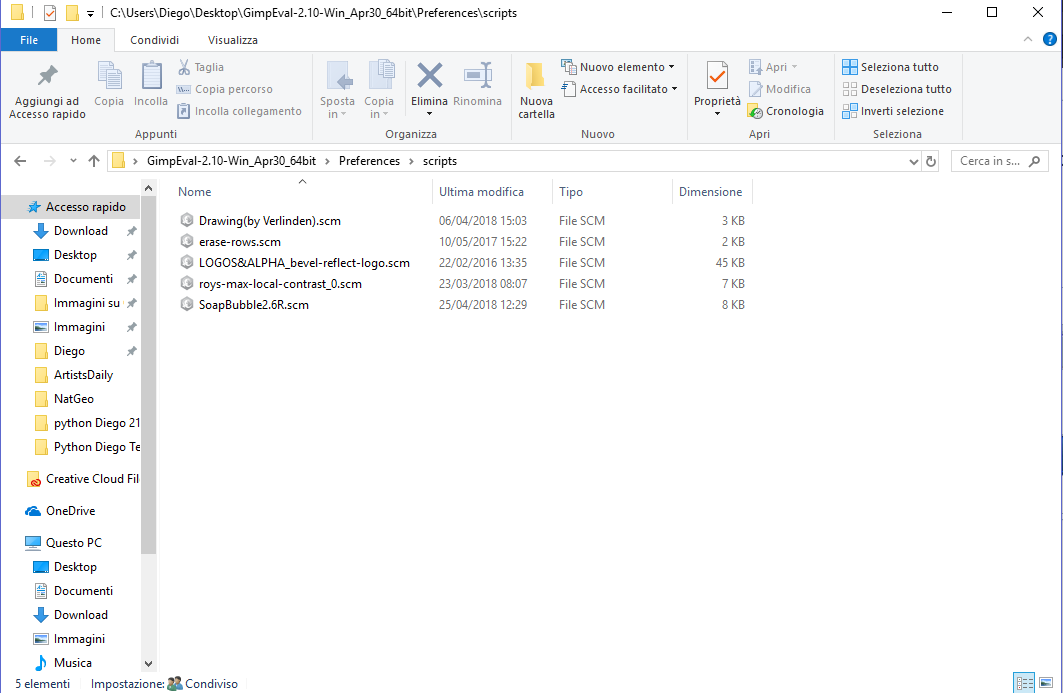This screenshot has height=693, width=1063.
Task: Click Seleziona tutto
Action: (890, 67)
